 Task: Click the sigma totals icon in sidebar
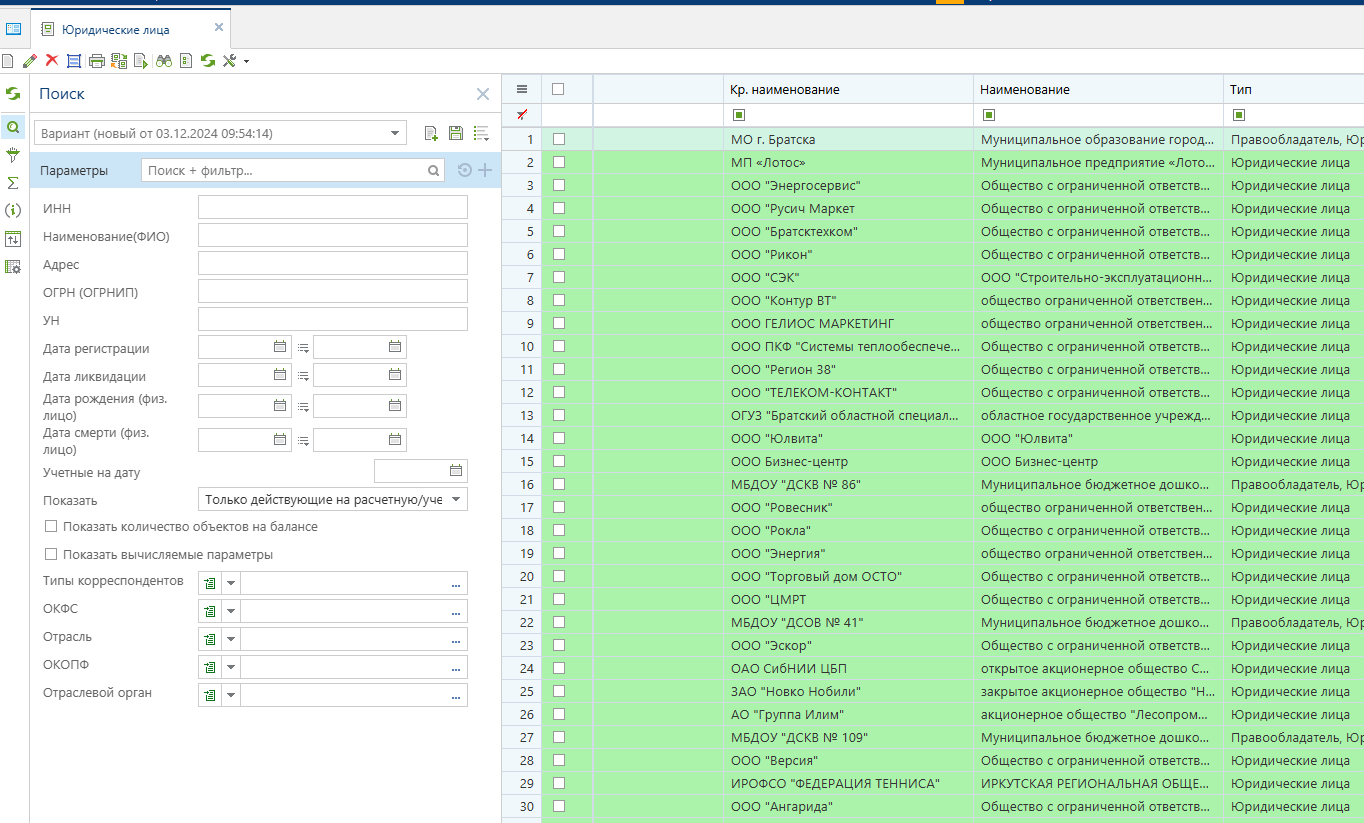click(x=13, y=183)
